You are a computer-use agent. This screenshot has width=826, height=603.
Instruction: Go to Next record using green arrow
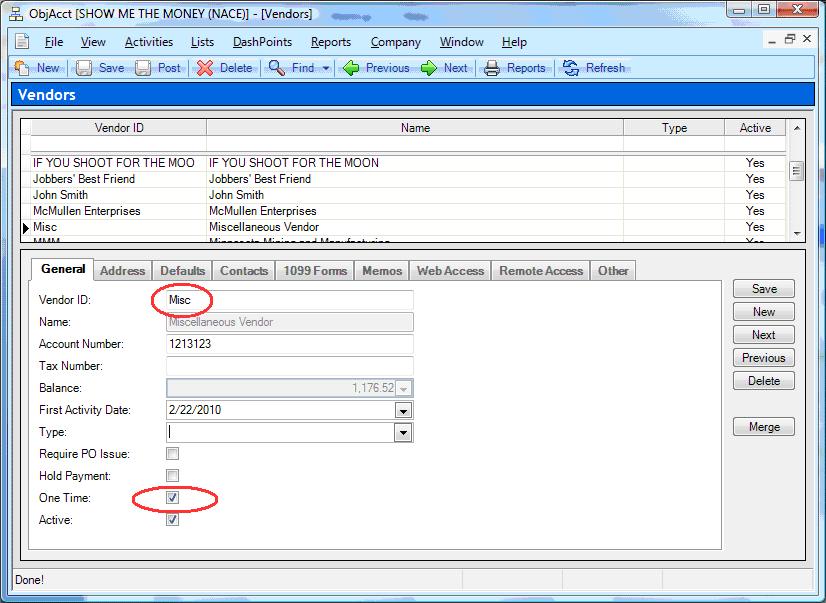tap(428, 68)
